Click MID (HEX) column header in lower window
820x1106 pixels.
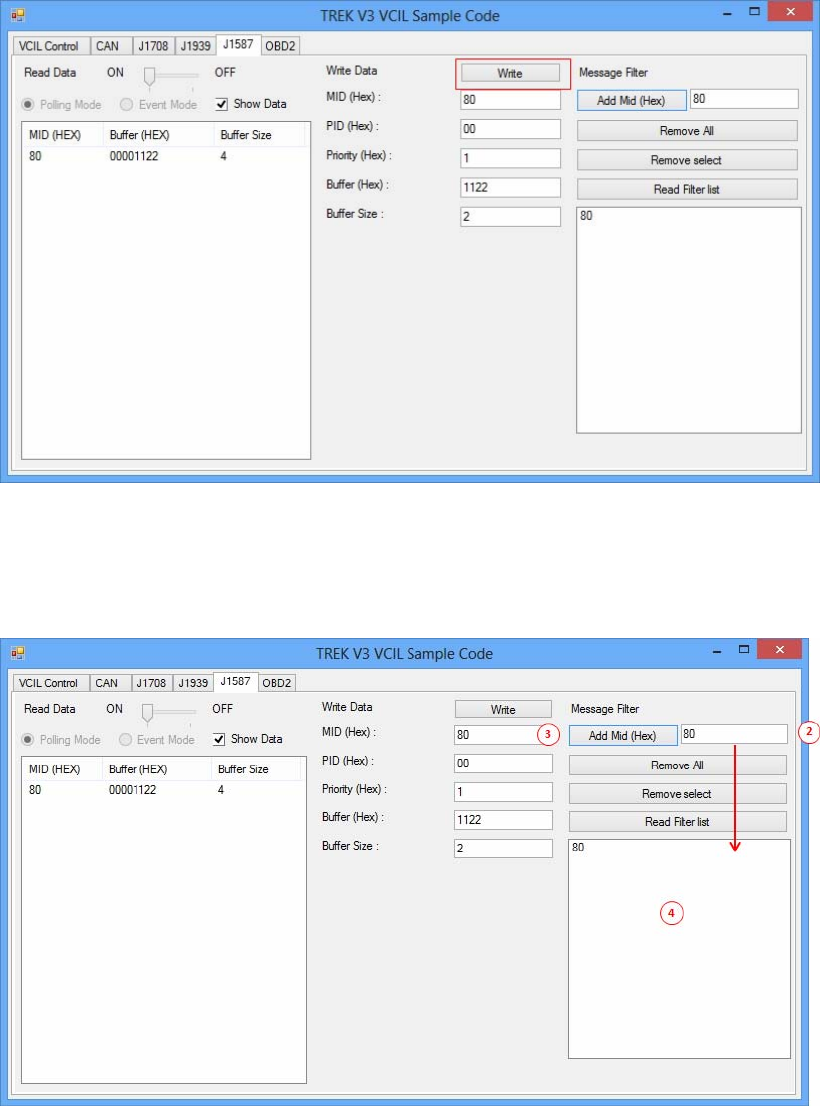coord(63,769)
